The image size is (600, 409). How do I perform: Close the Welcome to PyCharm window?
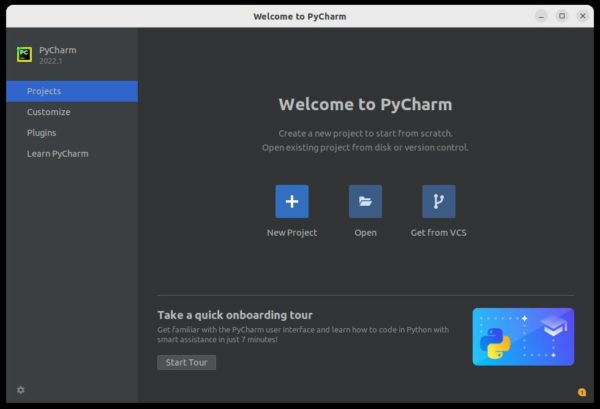[583, 16]
